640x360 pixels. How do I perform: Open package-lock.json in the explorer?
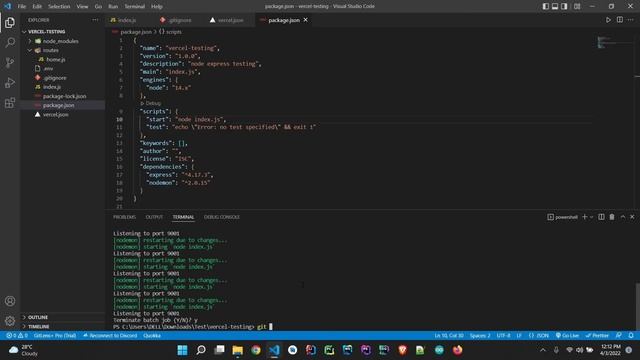(62, 96)
